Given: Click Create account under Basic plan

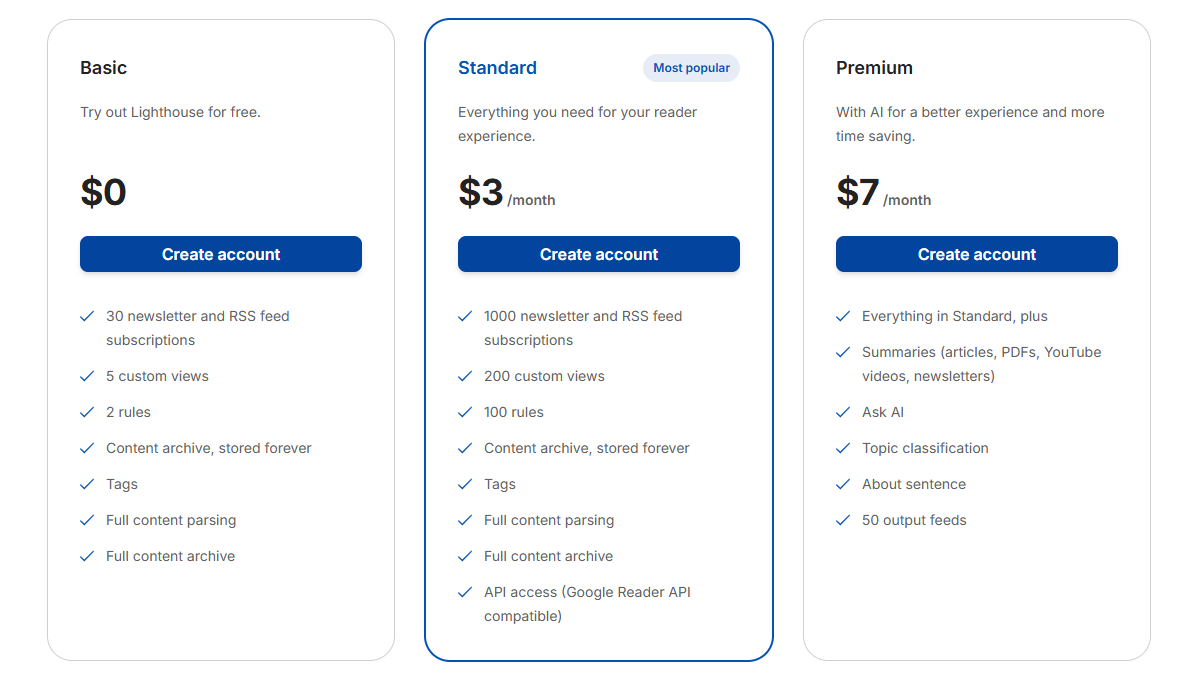Looking at the screenshot, I should tap(221, 254).
